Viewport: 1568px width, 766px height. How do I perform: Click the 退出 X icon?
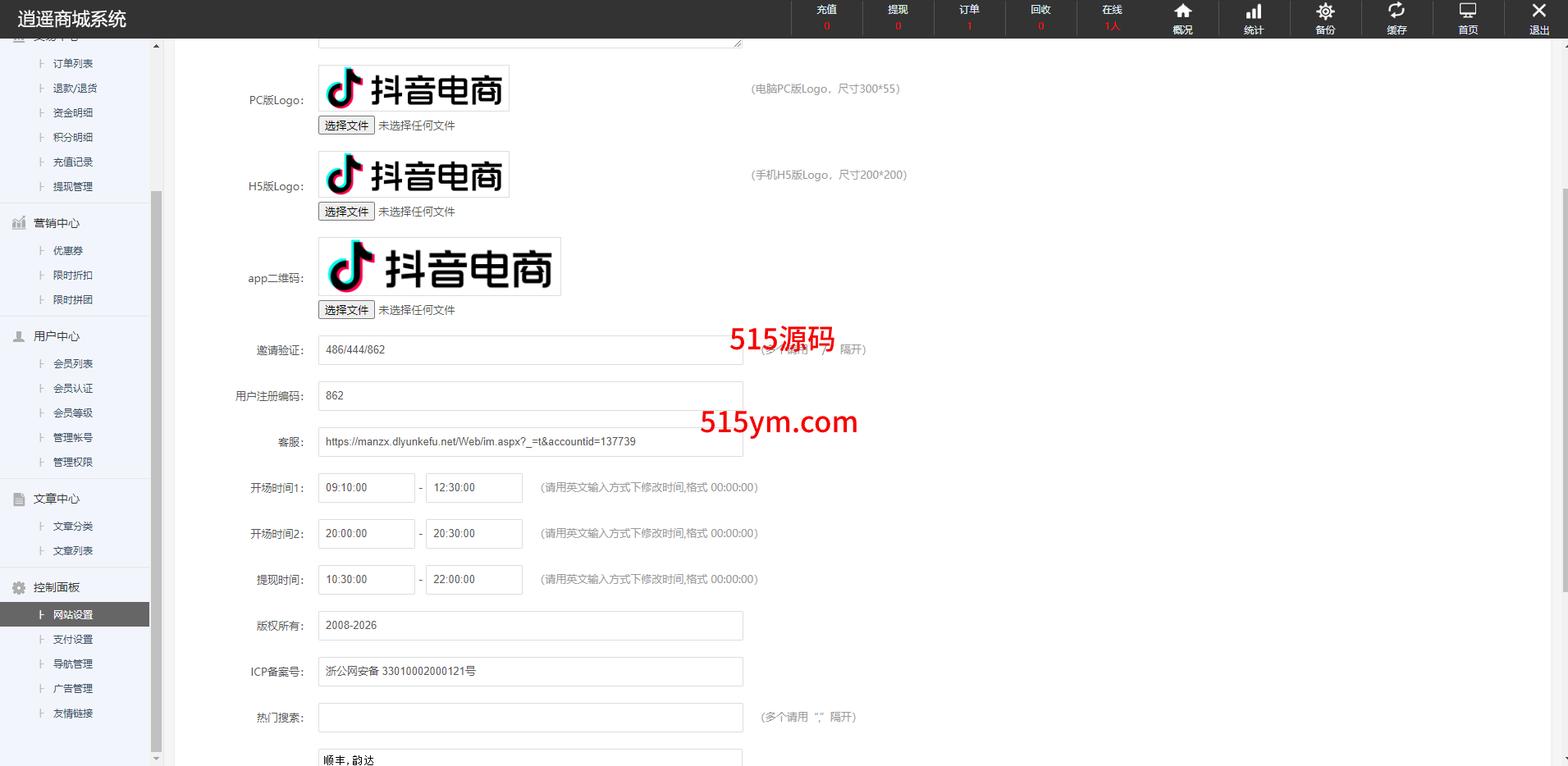(1539, 11)
